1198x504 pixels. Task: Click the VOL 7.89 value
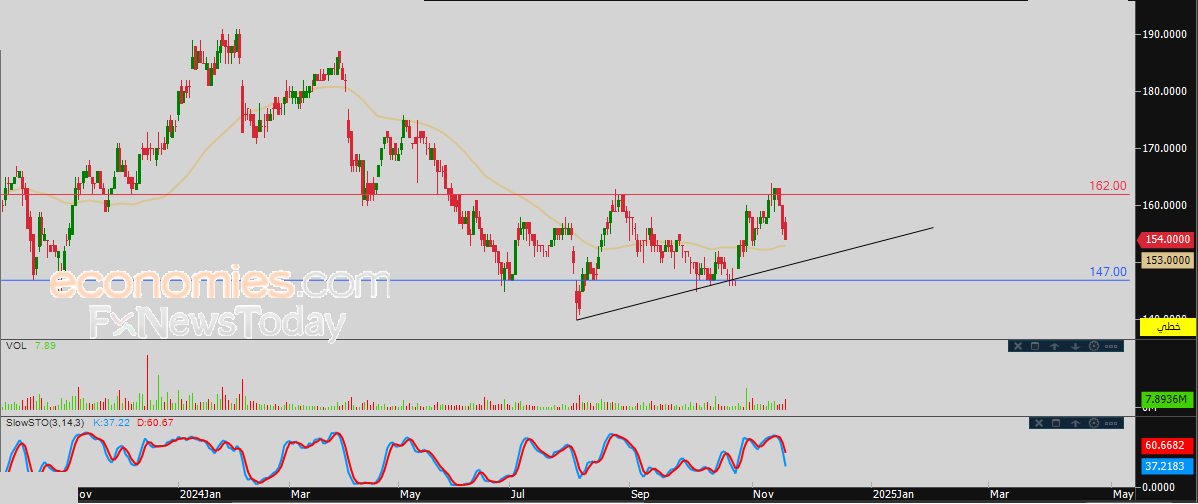[x=45, y=346]
